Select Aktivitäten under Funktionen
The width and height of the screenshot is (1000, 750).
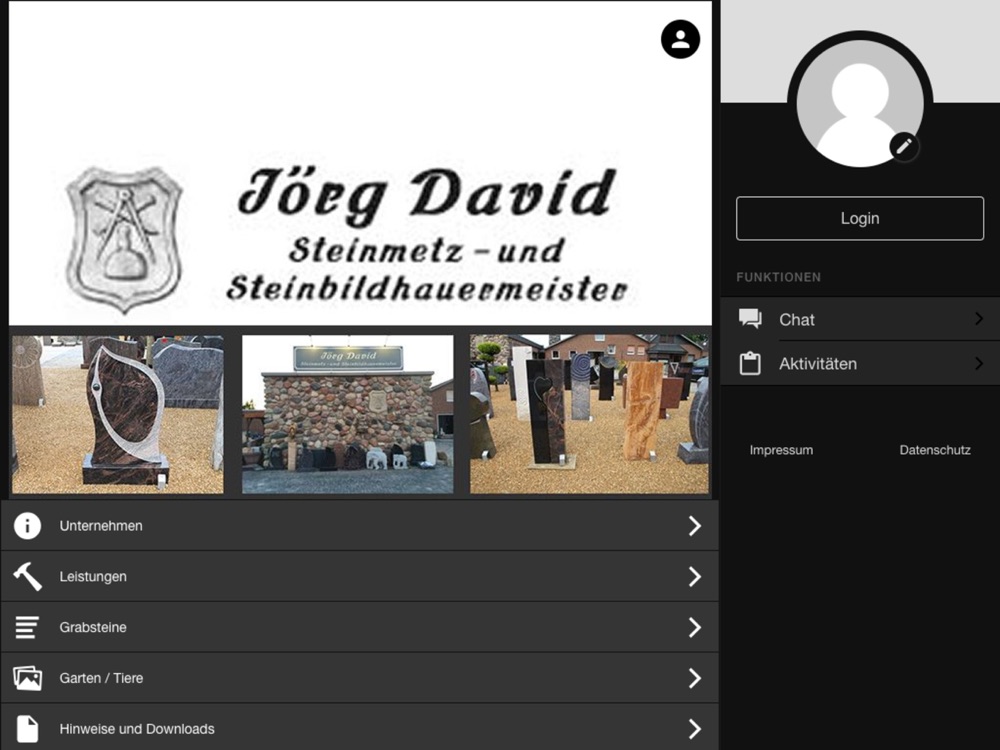[860, 364]
